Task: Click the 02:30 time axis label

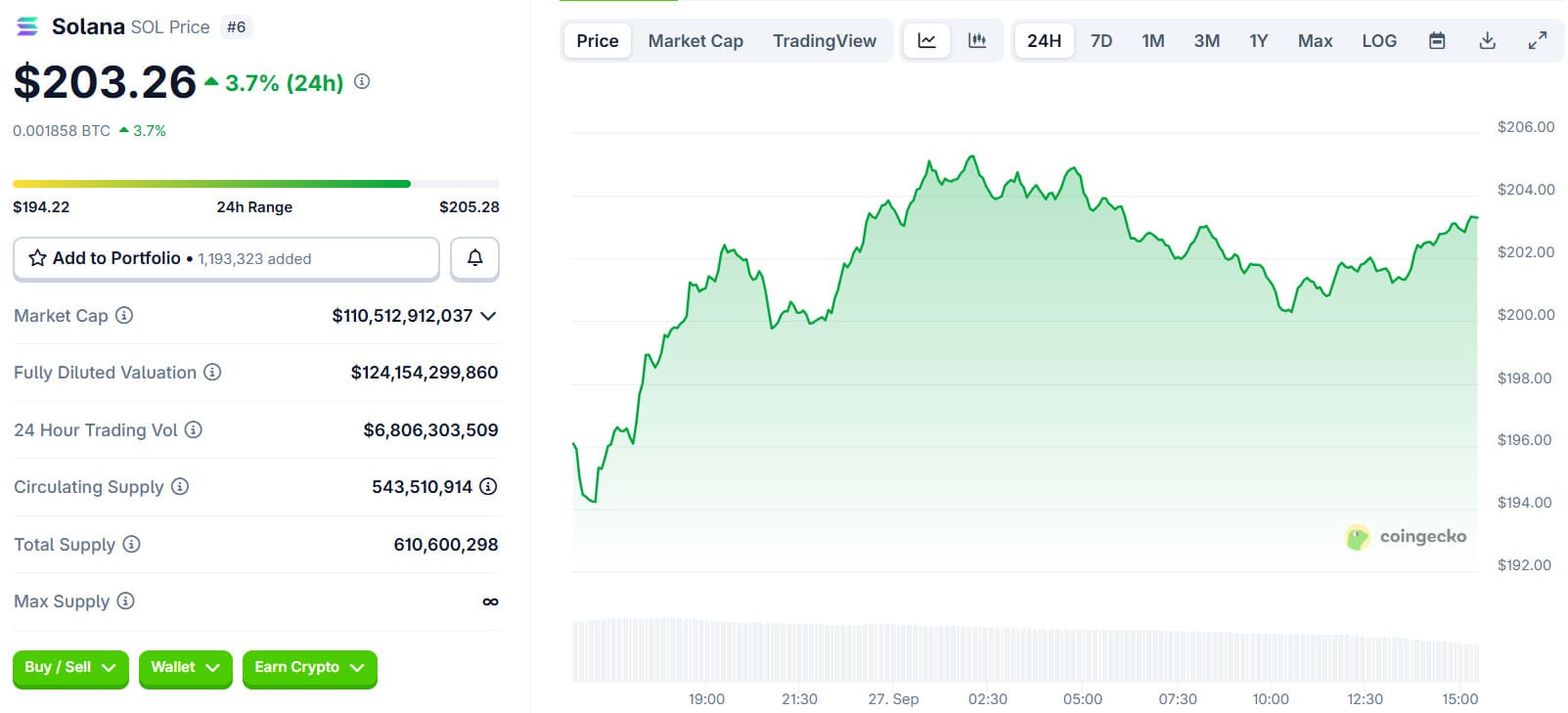Action: (988, 698)
